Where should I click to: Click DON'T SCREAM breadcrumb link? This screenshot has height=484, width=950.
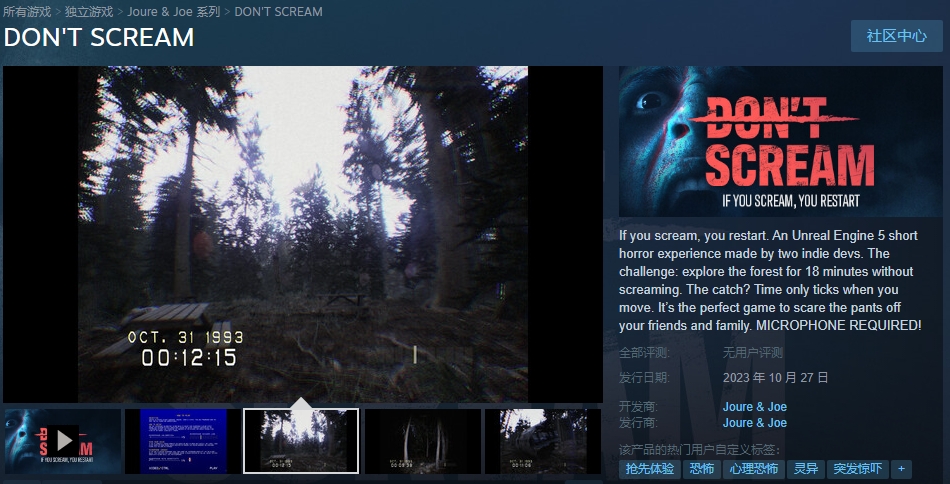click(x=278, y=11)
